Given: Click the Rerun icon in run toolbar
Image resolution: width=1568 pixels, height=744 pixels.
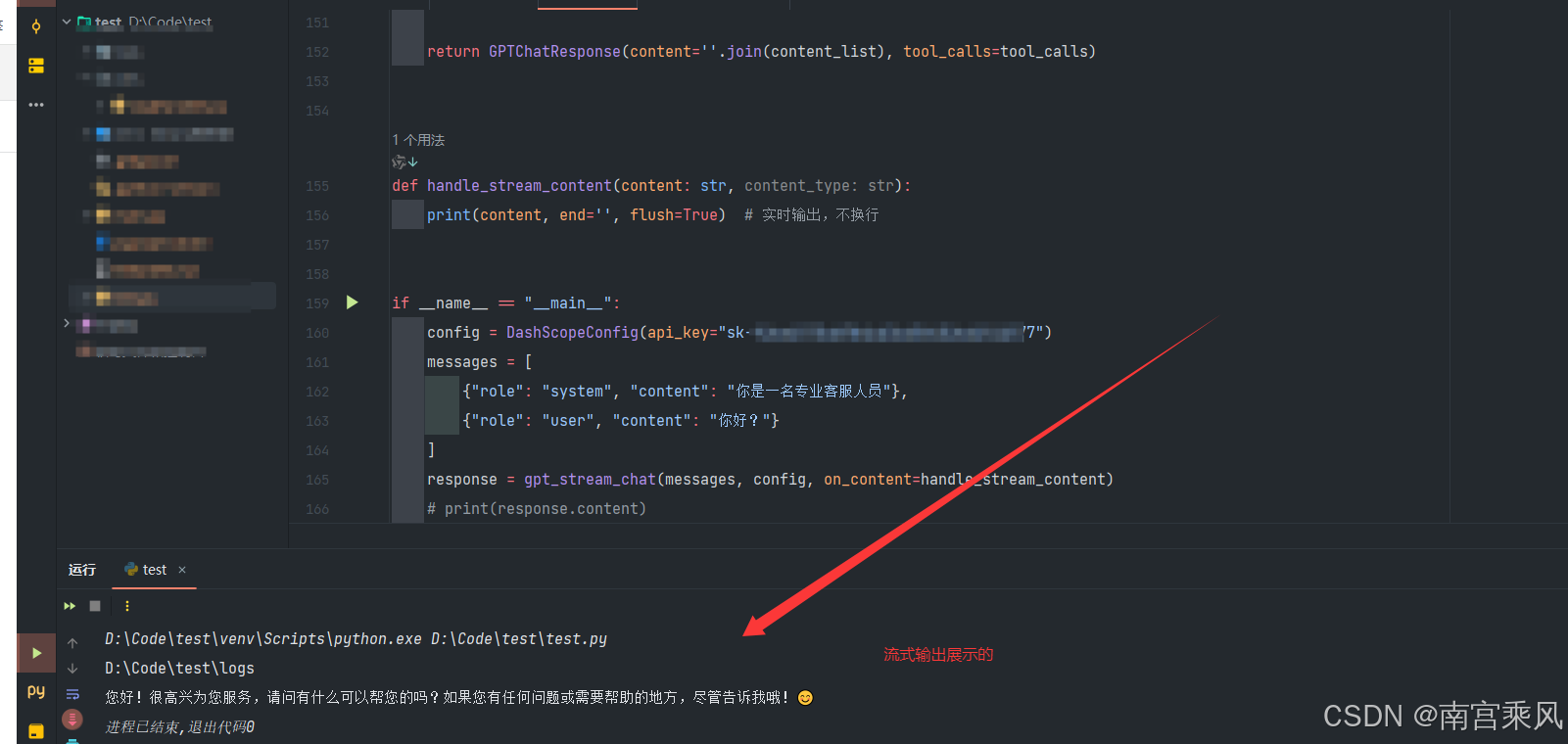Looking at the screenshot, I should (70, 606).
